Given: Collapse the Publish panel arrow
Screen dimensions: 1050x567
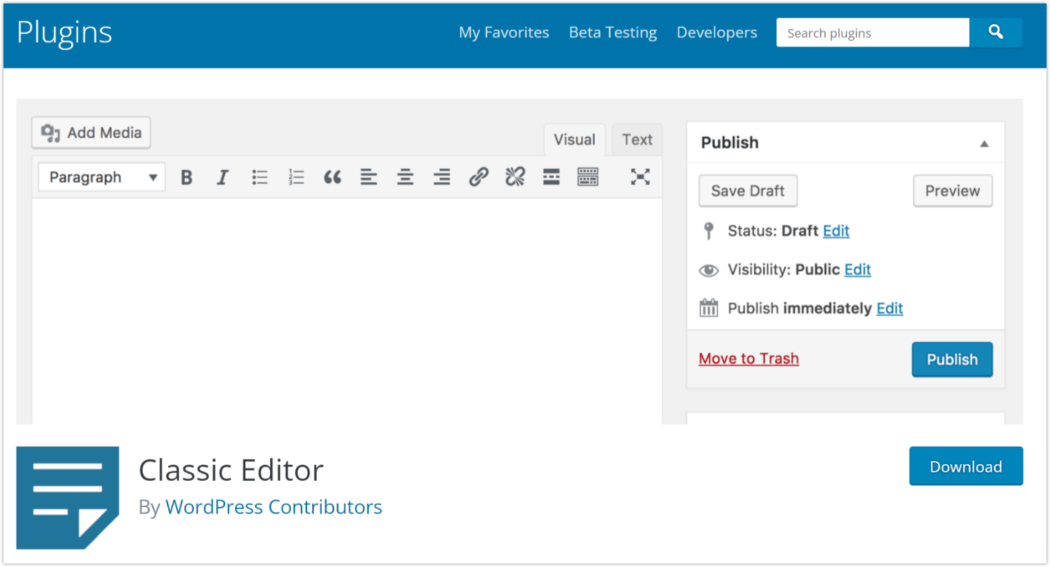Looking at the screenshot, I should pyautogui.click(x=984, y=144).
